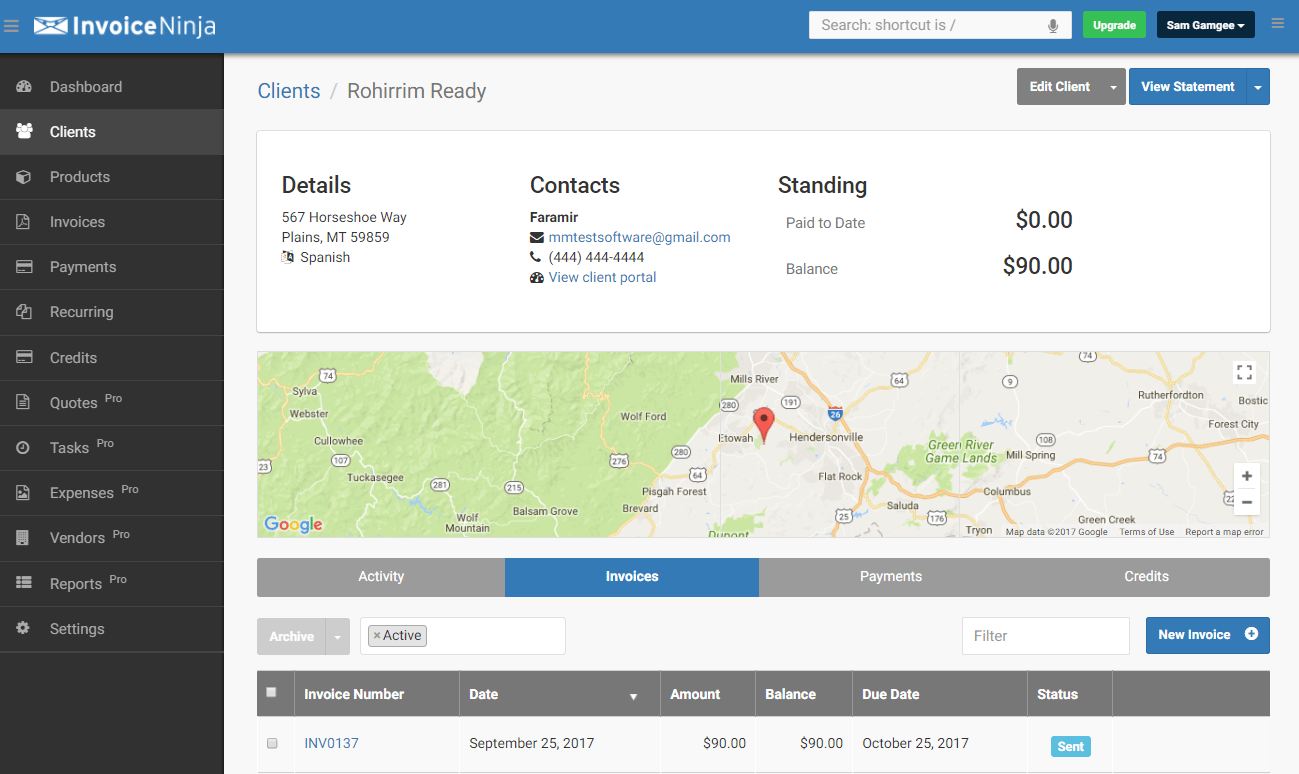Switch to the Payments tab

pos(890,577)
